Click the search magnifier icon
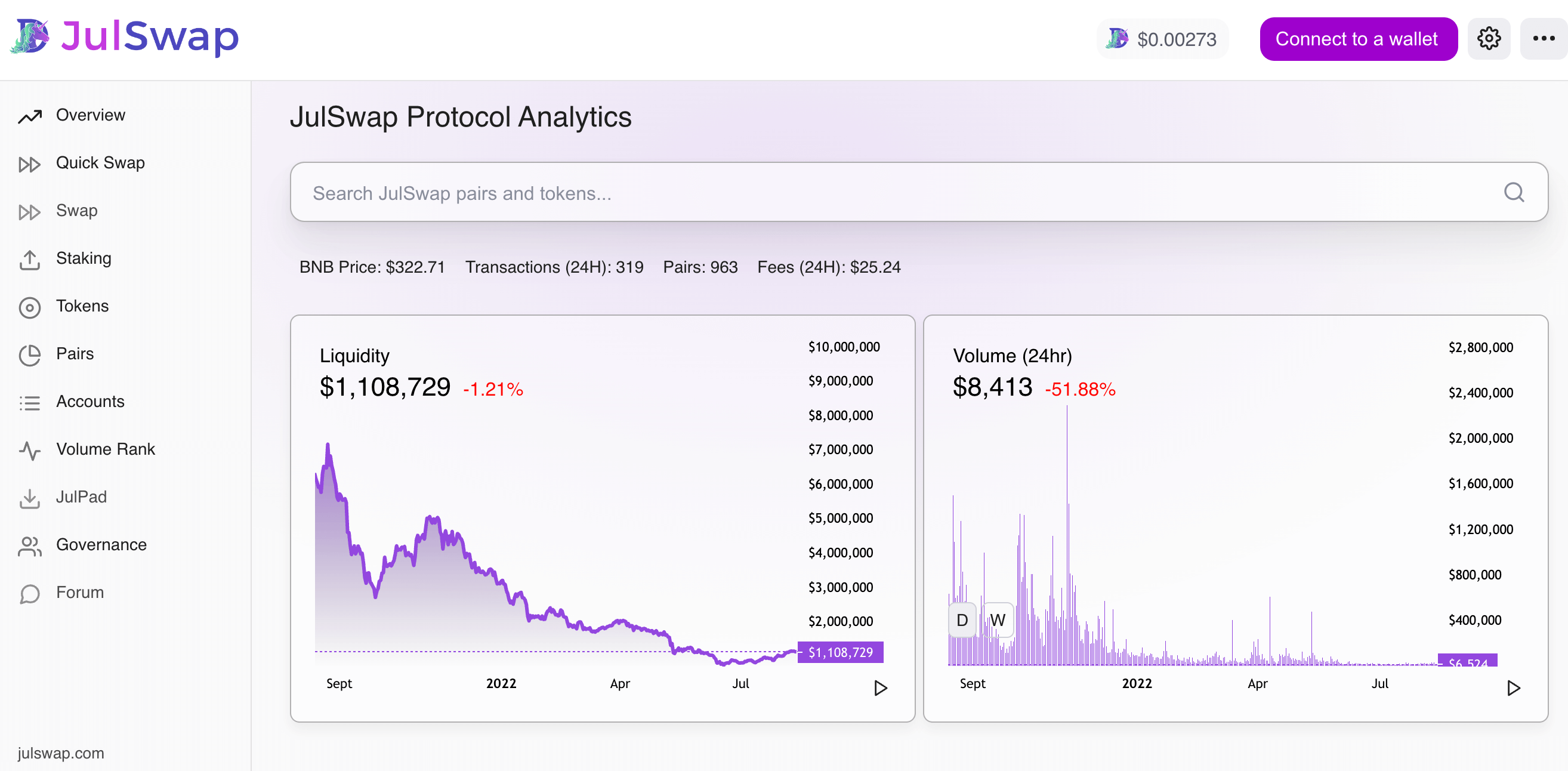 pos(1514,192)
